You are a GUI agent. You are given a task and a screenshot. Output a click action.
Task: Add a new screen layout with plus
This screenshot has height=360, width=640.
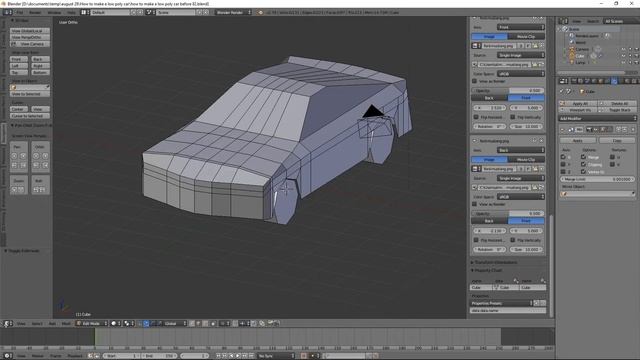click(133, 12)
